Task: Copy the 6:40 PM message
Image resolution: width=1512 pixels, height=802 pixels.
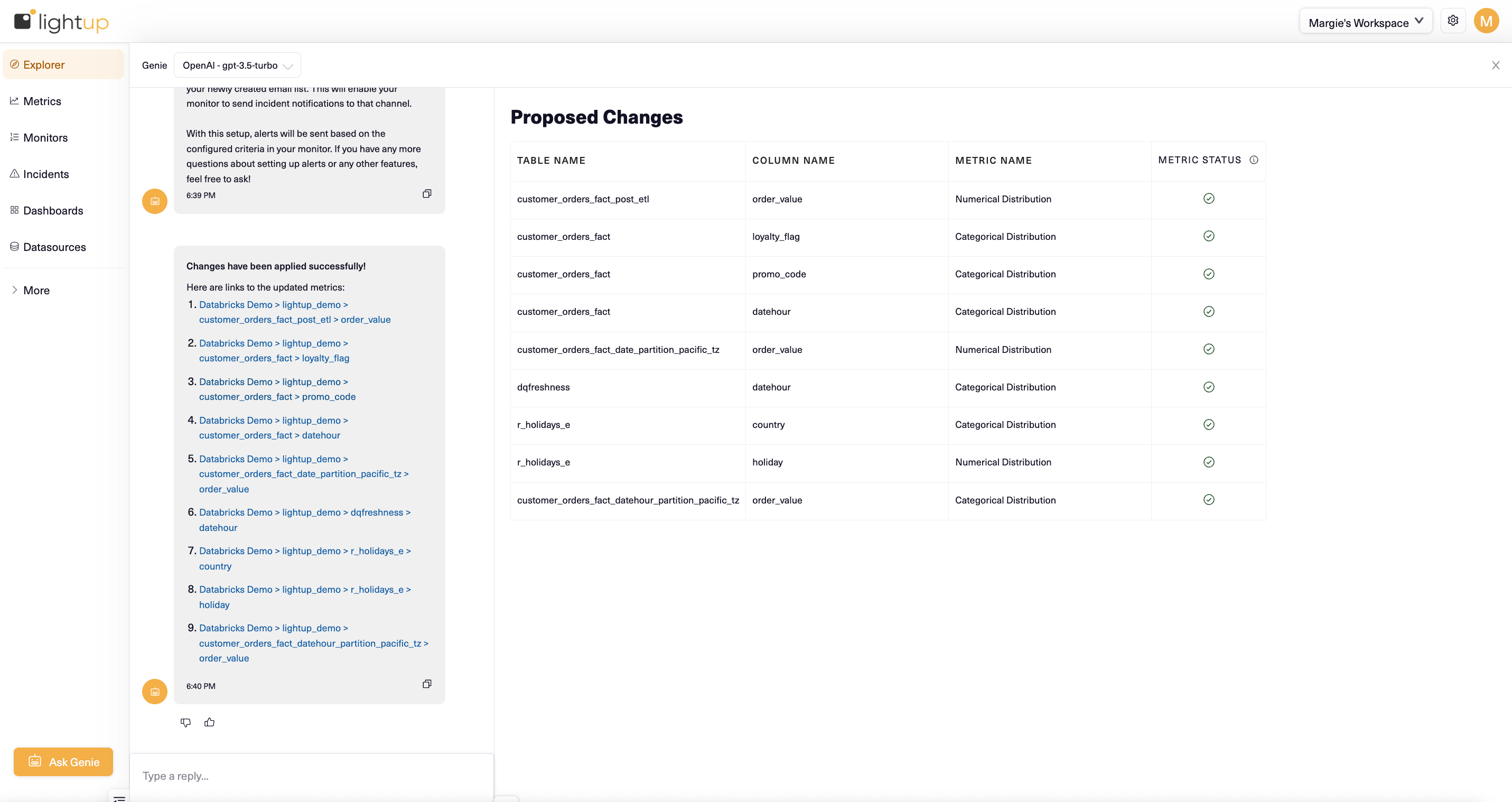Action: click(427, 684)
